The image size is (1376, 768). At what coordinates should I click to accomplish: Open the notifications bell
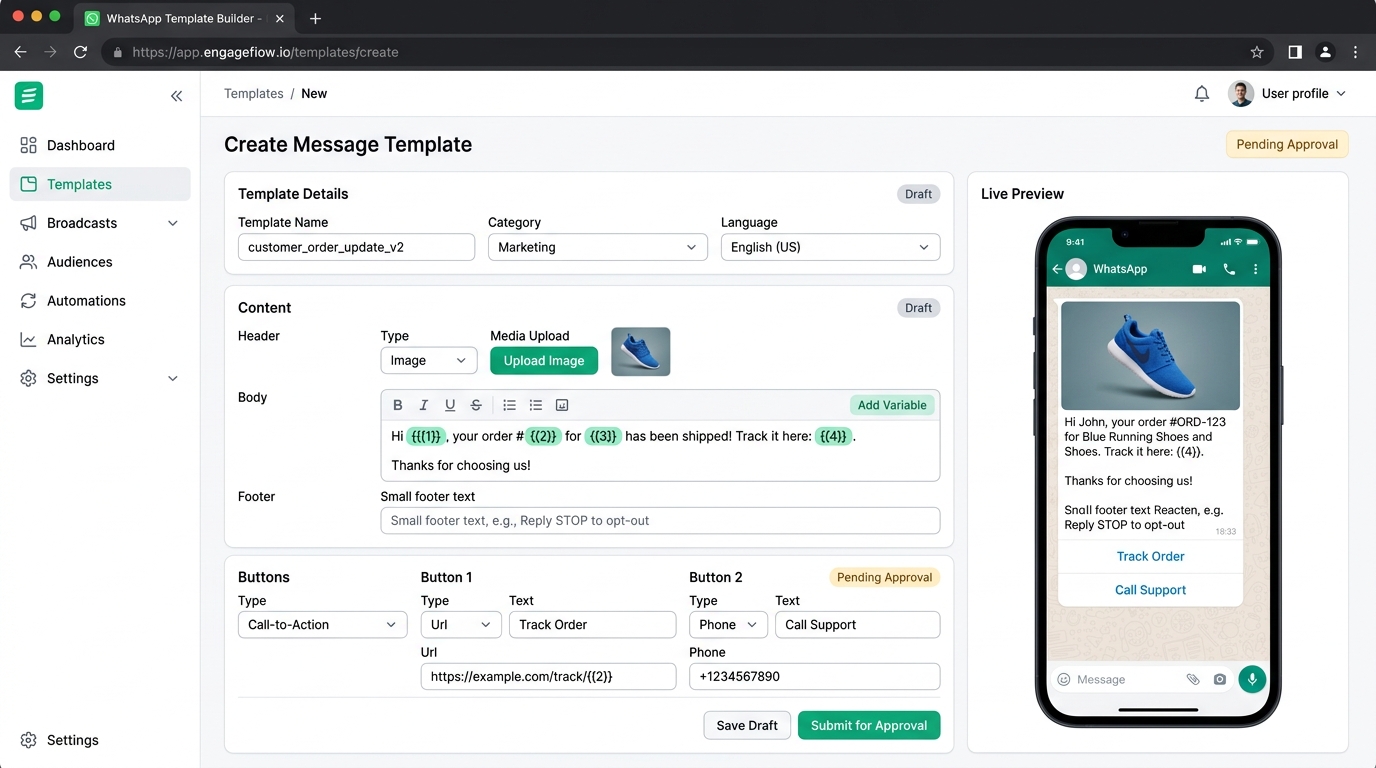pos(1202,94)
